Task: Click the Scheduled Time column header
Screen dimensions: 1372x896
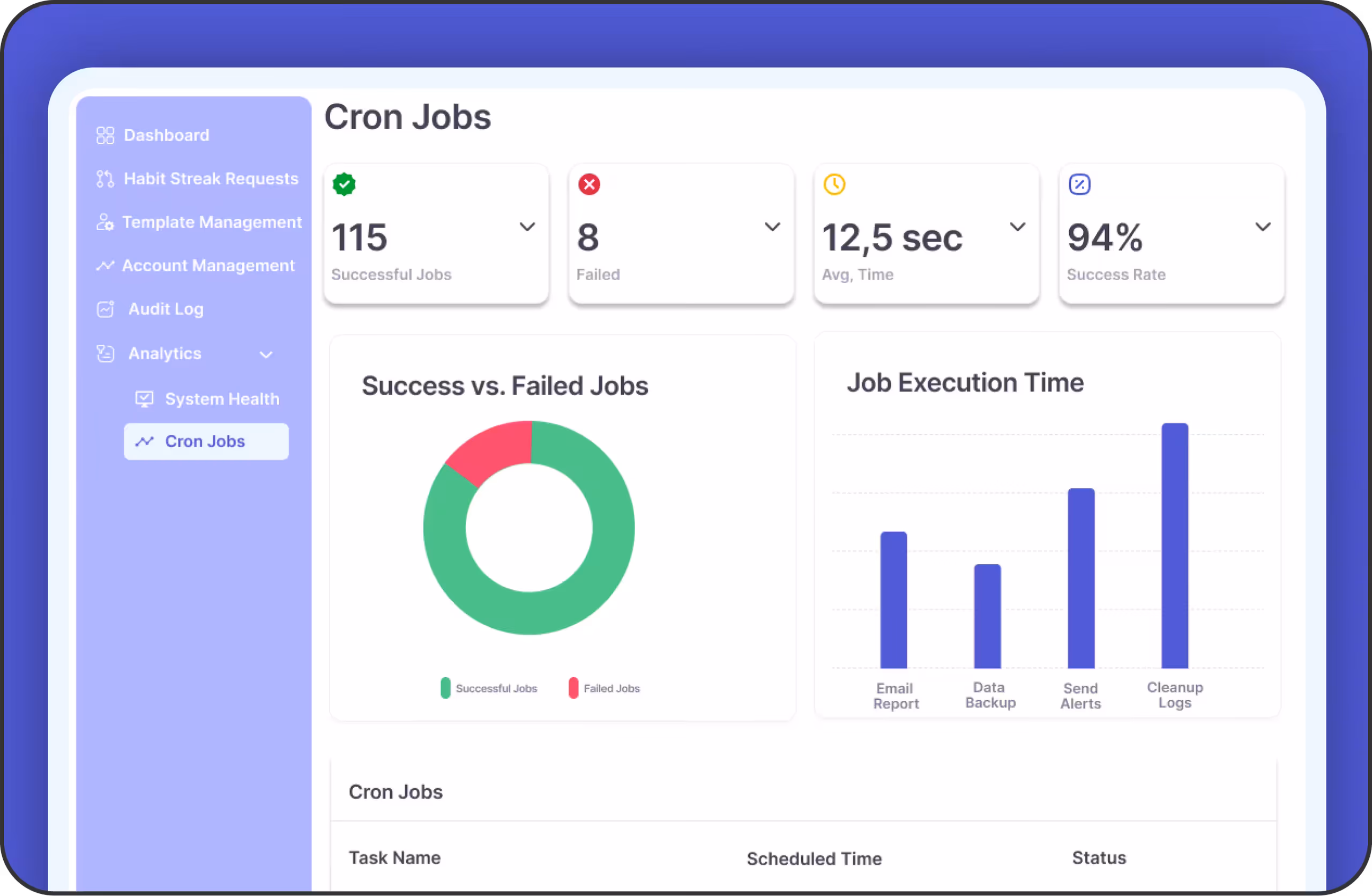Action: click(x=814, y=859)
